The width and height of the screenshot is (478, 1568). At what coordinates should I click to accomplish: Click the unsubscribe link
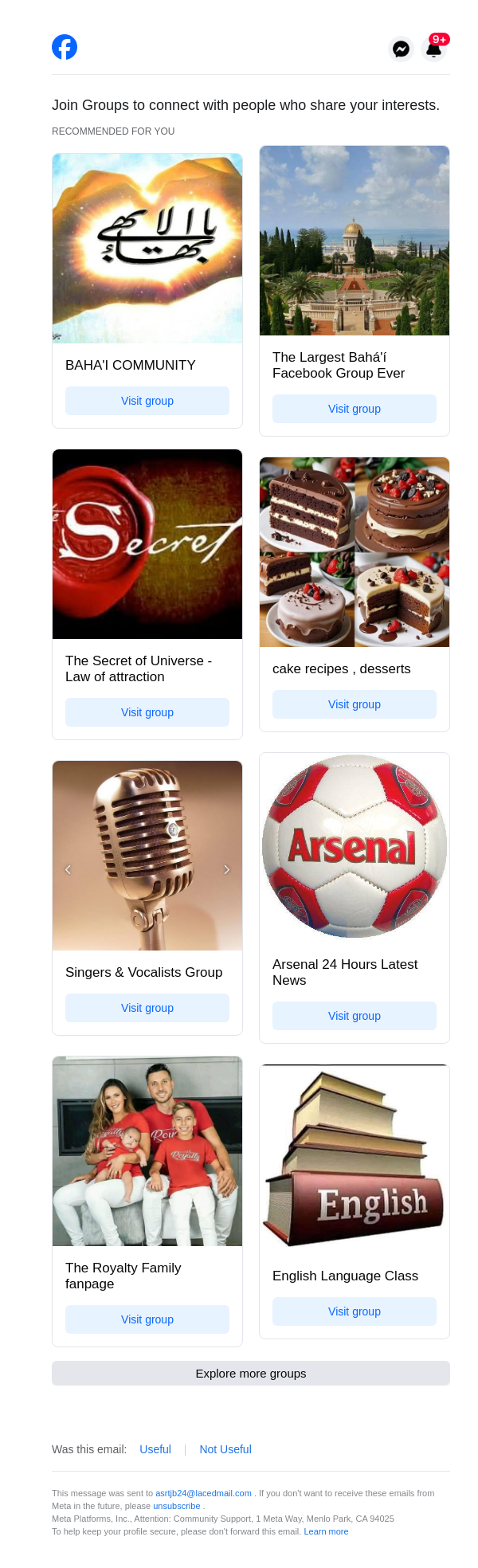(177, 1506)
